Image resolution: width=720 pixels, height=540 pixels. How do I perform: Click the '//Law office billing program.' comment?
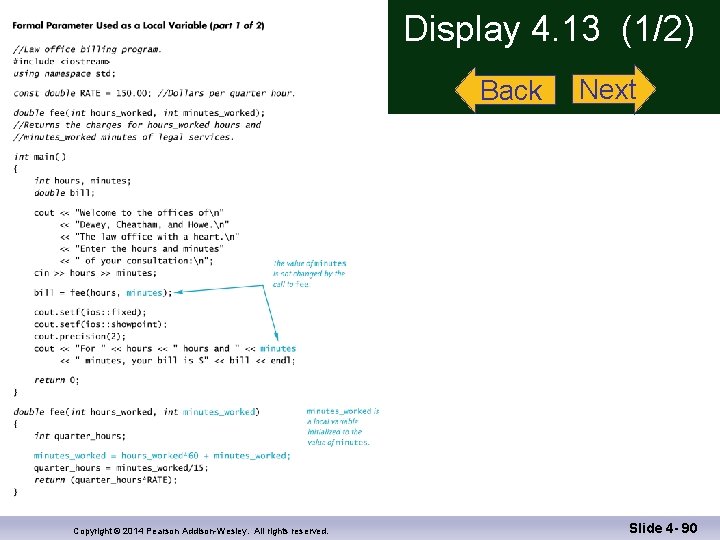click(87, 49)
